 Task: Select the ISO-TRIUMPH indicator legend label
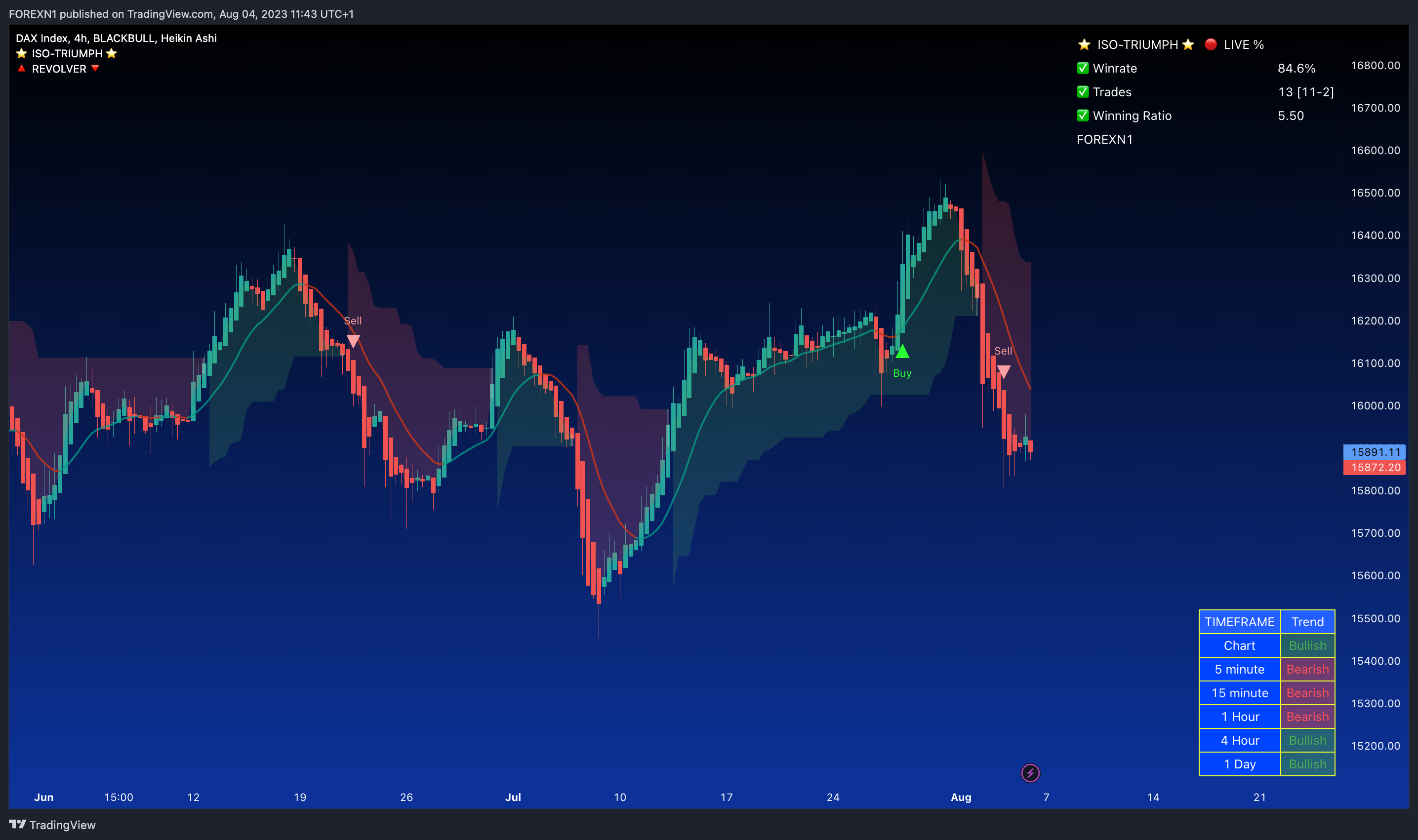pyautogui.click(x=67, y=53)
